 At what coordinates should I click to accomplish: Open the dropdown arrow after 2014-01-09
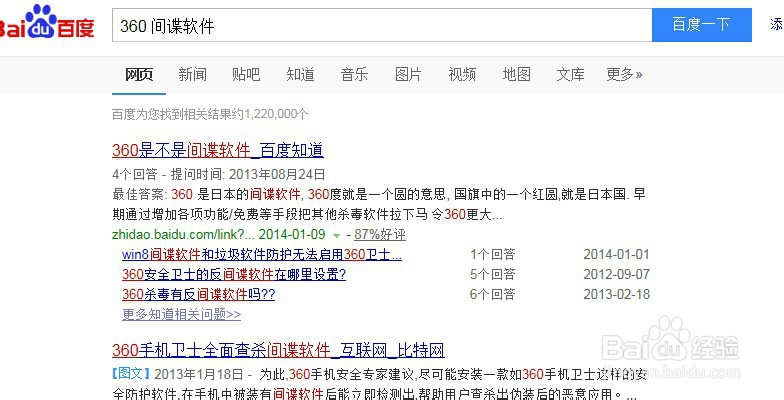click(336, 235)
